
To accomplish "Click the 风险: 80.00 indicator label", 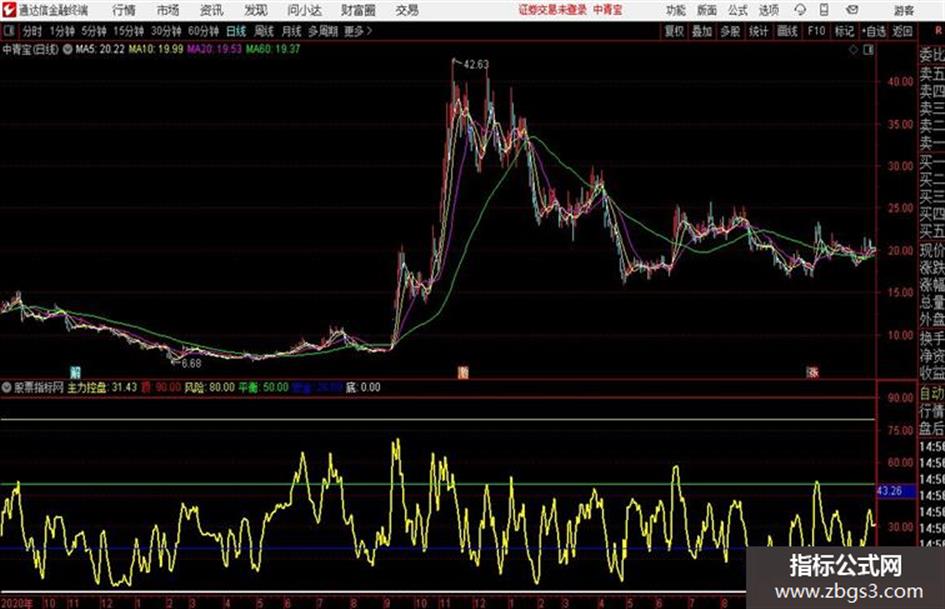I will coord(209,387).
